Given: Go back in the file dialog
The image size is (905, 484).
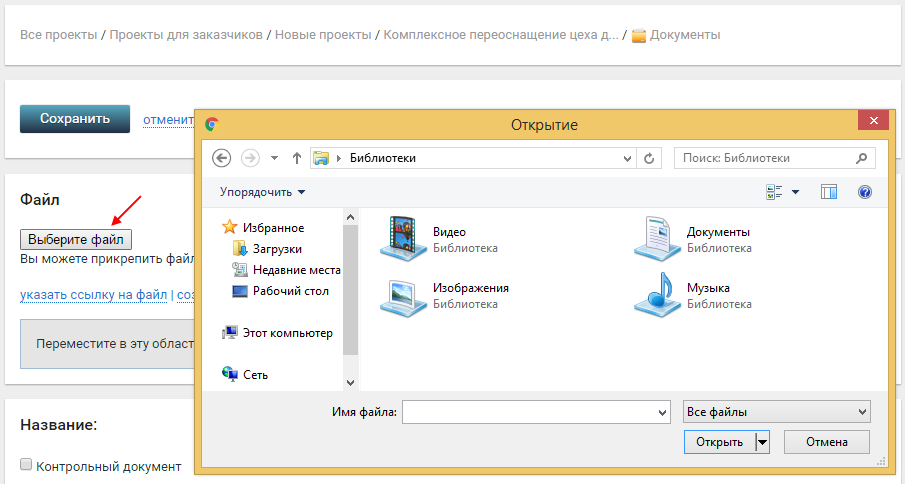Looking at the screenshot, I should (222, 158).
